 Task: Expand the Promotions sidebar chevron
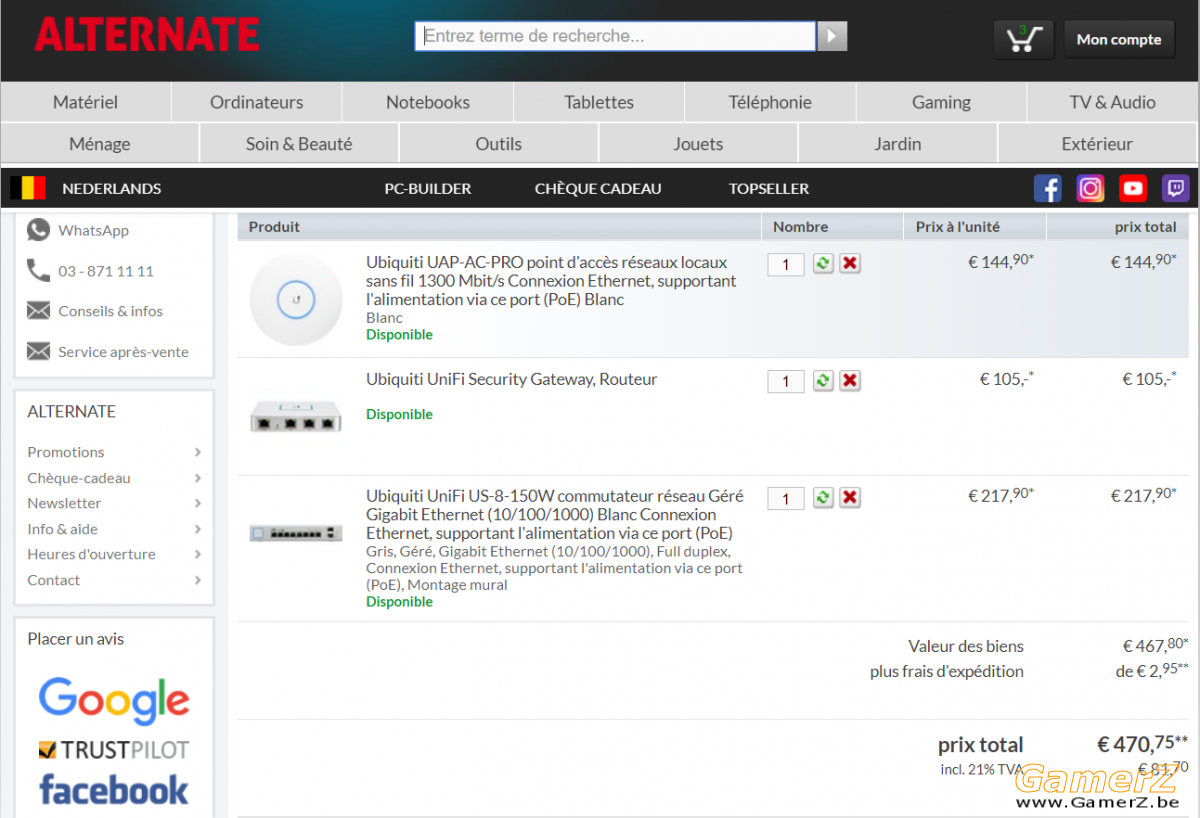[198, 452]
